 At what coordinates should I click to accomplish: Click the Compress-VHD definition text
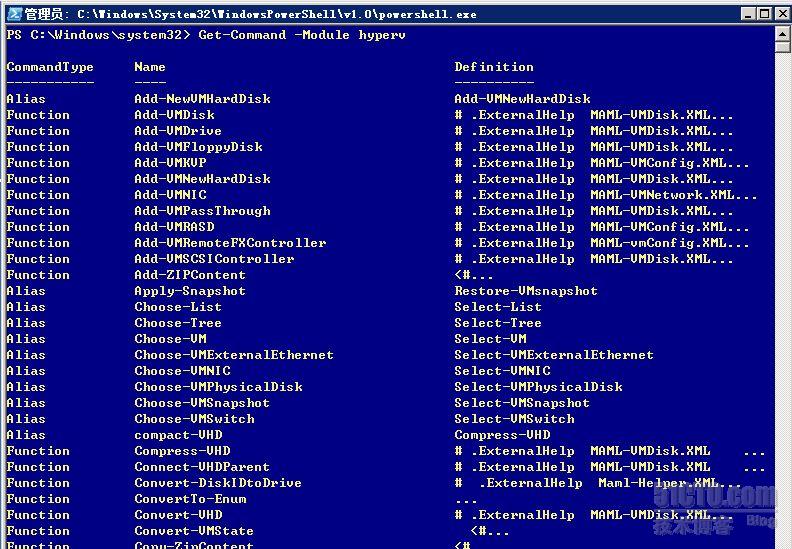tap(502, 435)
